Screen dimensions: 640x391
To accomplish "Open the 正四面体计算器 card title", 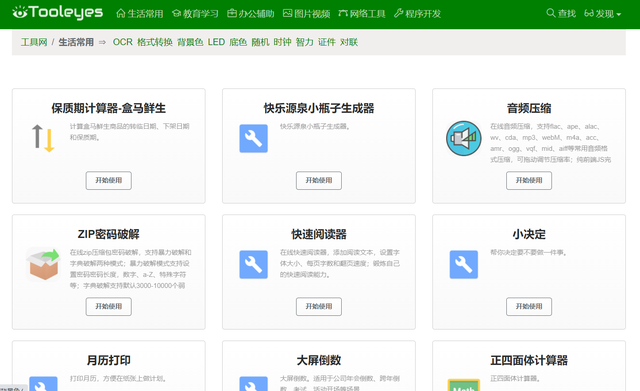I will point(529,360).
